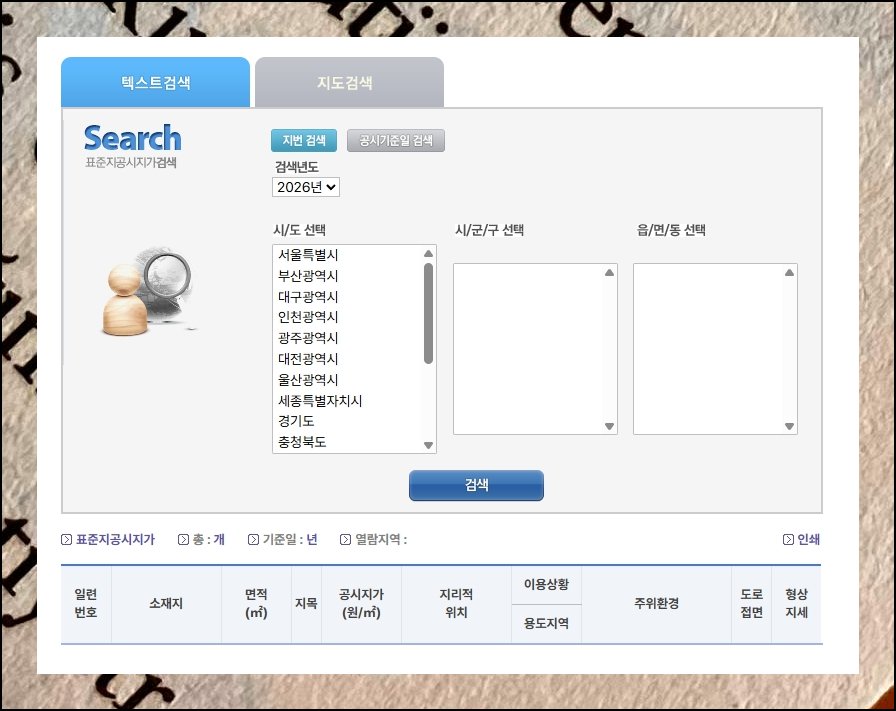The image size is (896, 711).
Task: Click the 용도지역 column header
Action: tap(546, 624)
